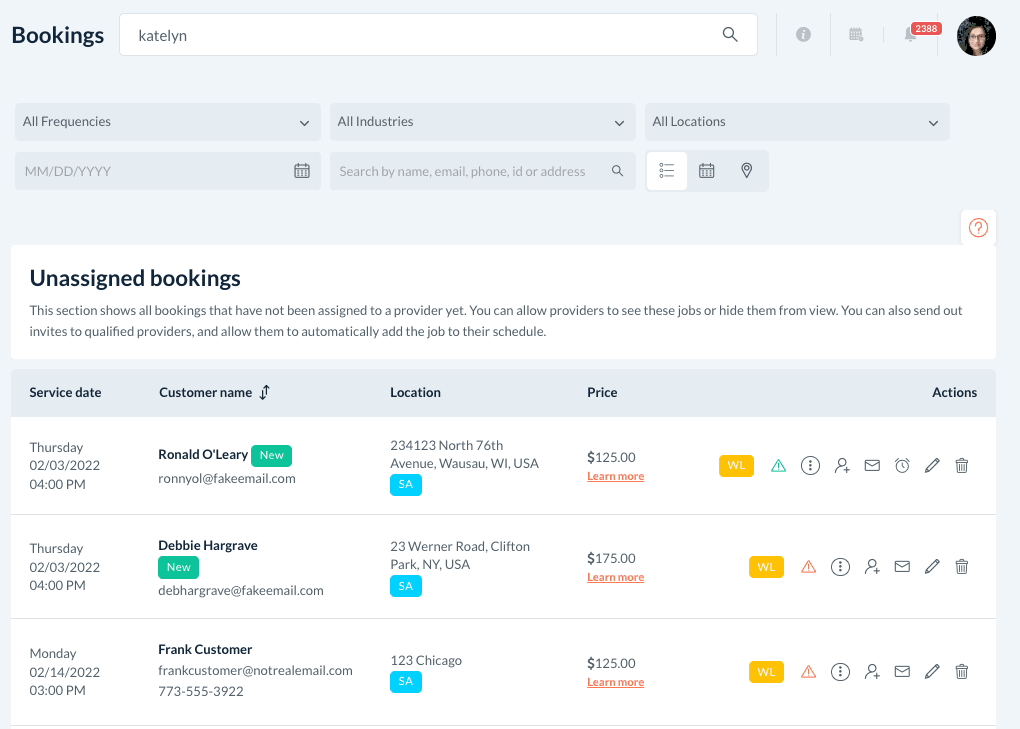Click the alarm clock icon for Ronald O'Leary
The height and width of the screenshot is (729, 1020).
point(902,465)
